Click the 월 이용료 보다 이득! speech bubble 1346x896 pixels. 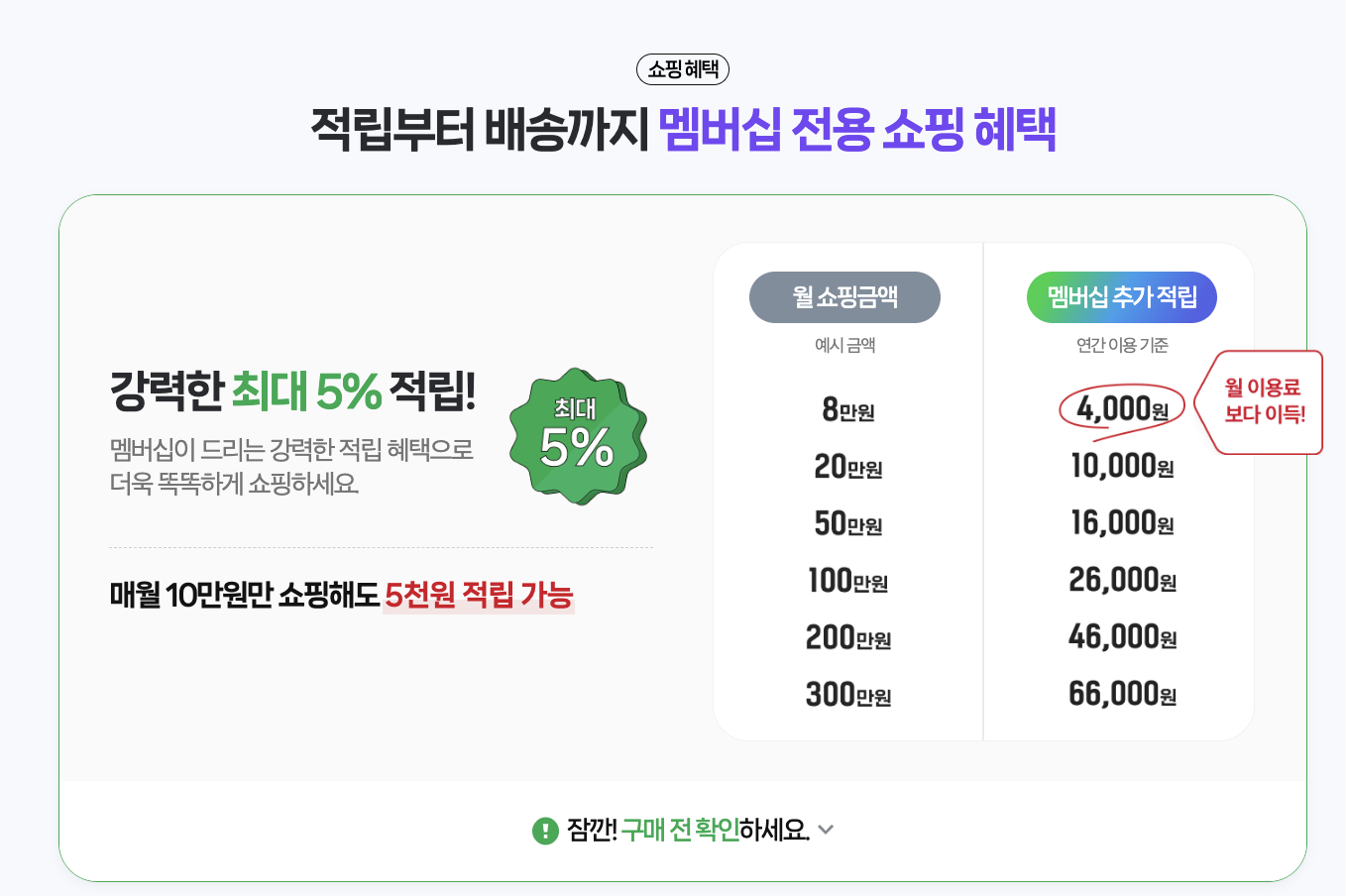pyautogui.click(x=1260, y=401)
